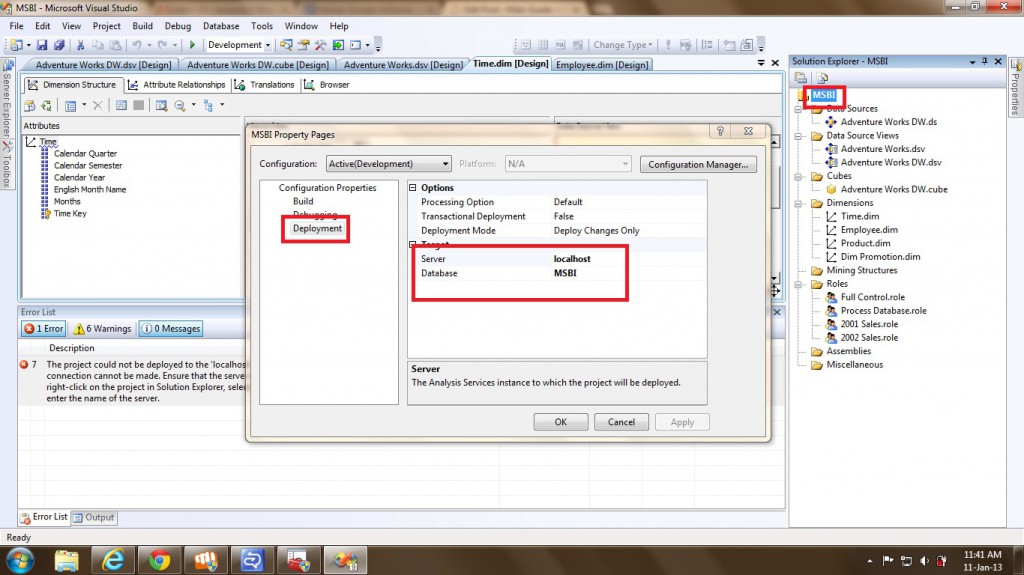Open Adventure Works DW.cube in Solution Explorer
The width and height of the screenshot is (1024, 575).
[893, 189]
